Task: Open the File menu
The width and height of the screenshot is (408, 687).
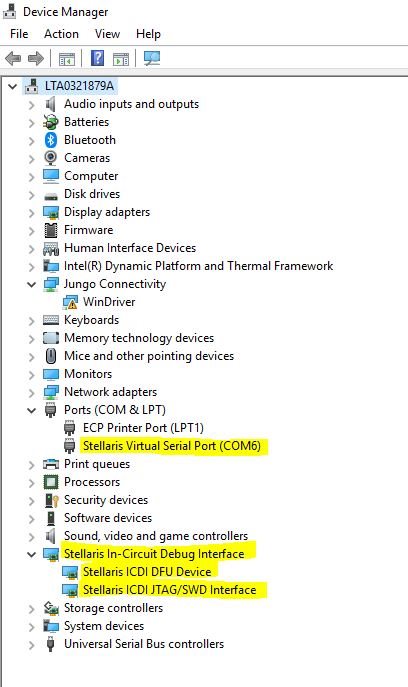Action: click(19, 34)
